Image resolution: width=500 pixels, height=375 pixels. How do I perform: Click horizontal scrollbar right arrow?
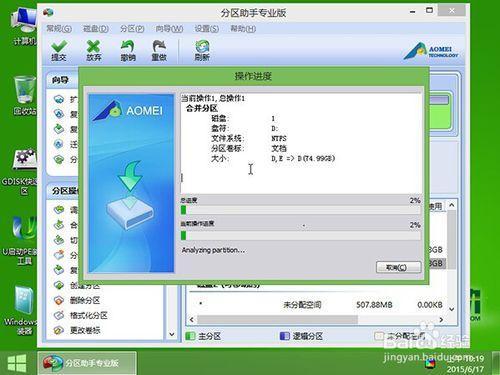[x=441, y=320]
